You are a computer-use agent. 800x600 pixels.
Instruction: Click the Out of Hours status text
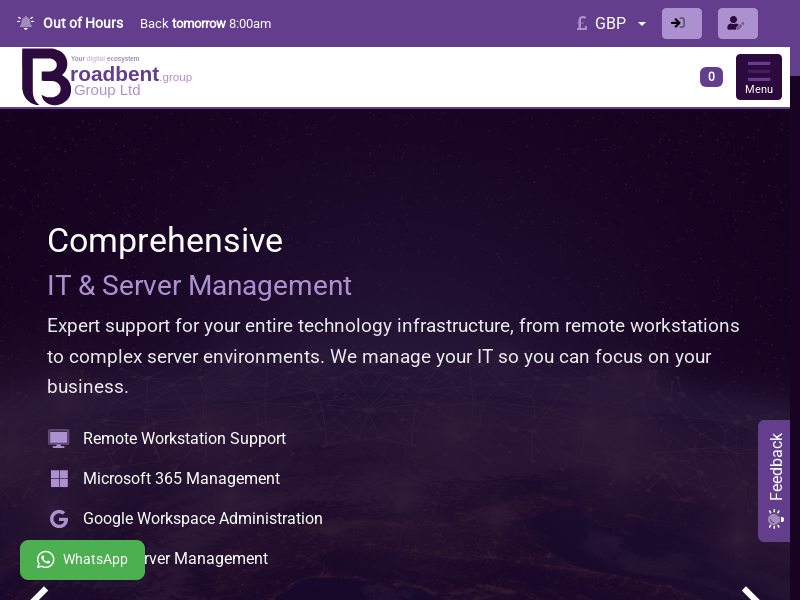[83, 23]
